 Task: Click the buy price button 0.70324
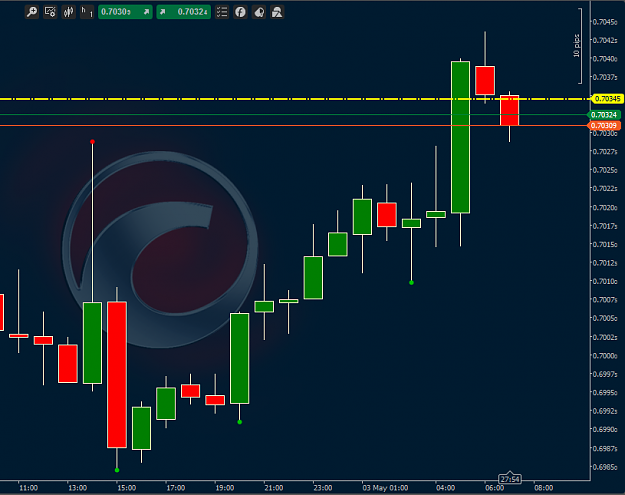[x=183, y=12]
